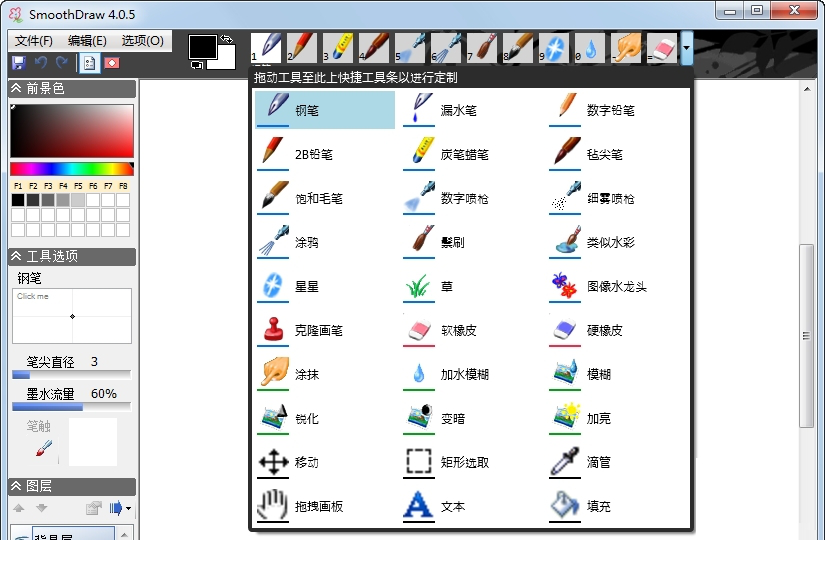Screen dimensions: 825x561
Task: Open the 编辑(E) menu
Action: click(x=87, y=41)
